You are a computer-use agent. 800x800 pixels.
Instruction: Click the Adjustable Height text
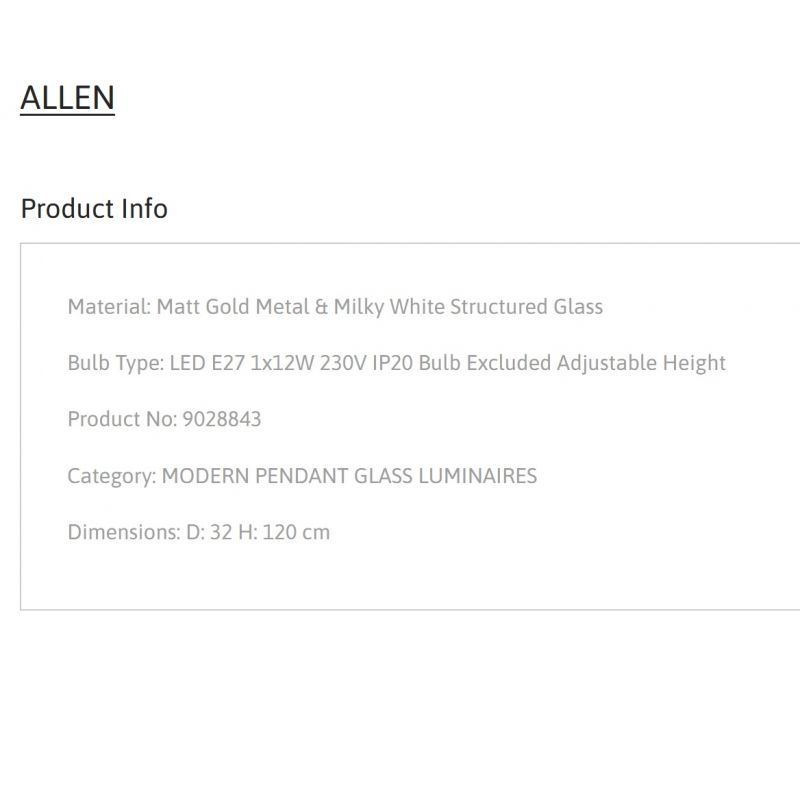641,363
